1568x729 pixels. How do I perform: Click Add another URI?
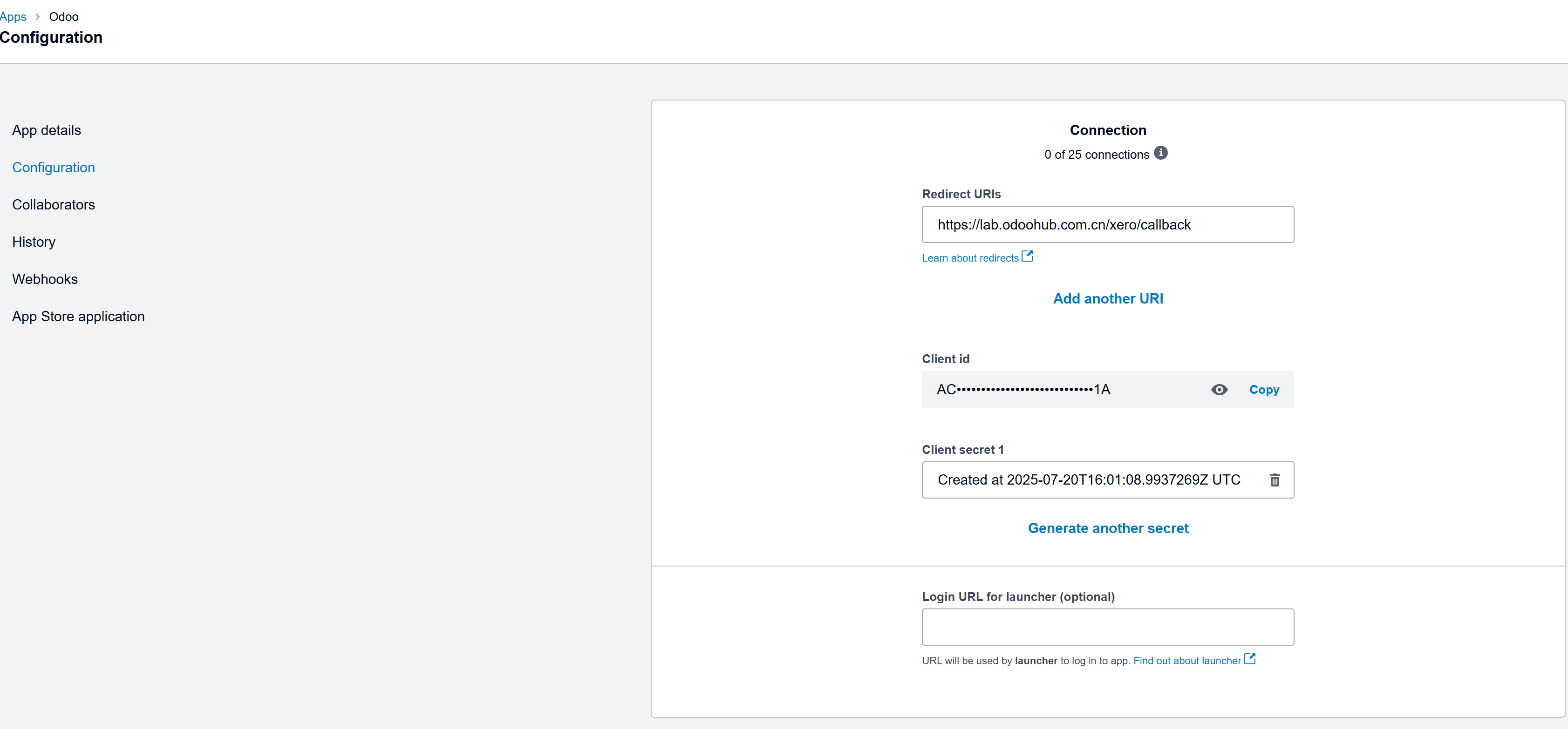[1108, 299]
